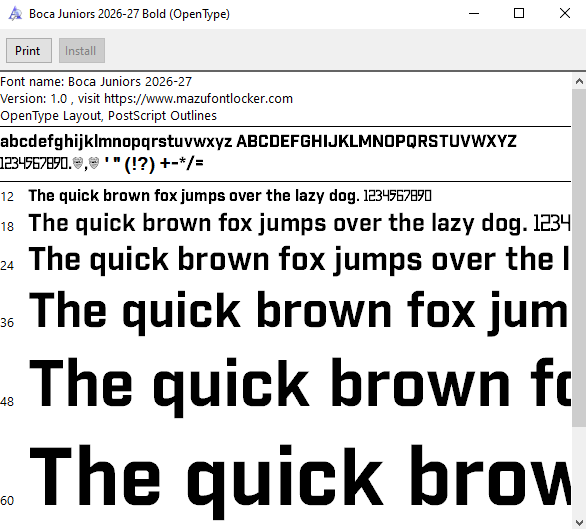Open the font viewer title bar icon menu
The height and width of the screenshot is (529, 586).
point(15,14)
